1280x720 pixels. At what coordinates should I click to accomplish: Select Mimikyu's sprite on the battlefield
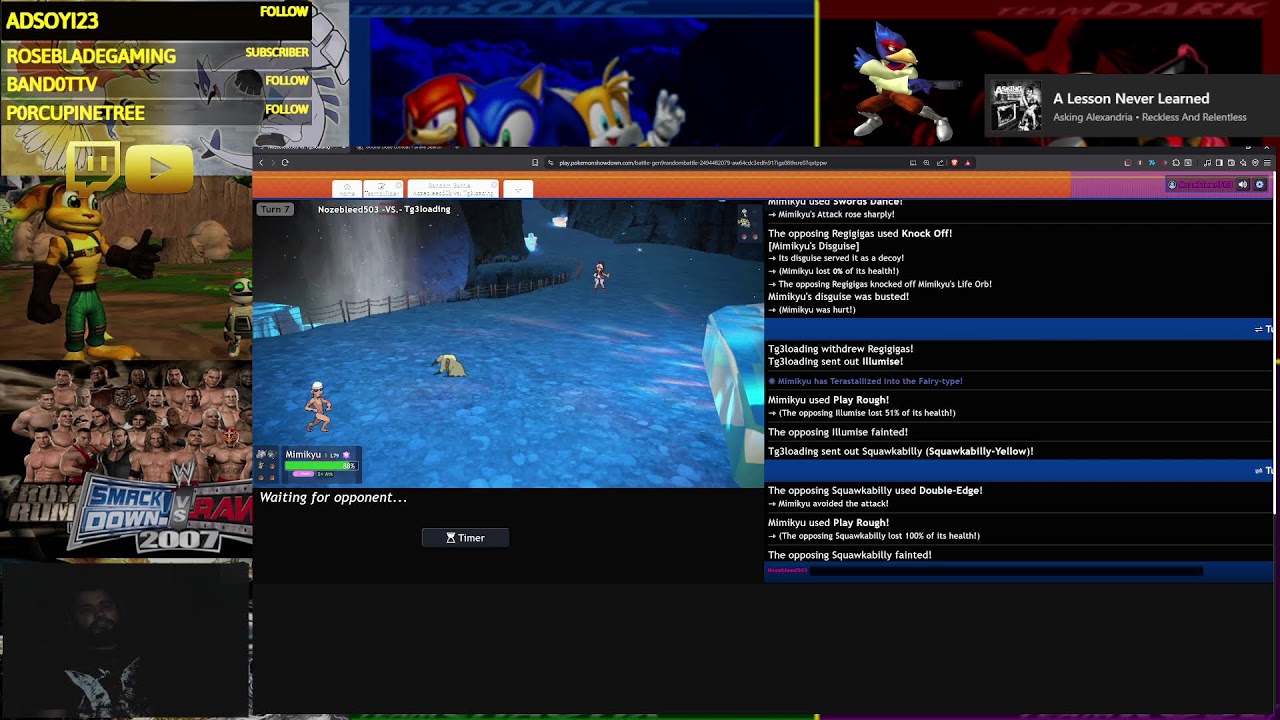point(449,366)
